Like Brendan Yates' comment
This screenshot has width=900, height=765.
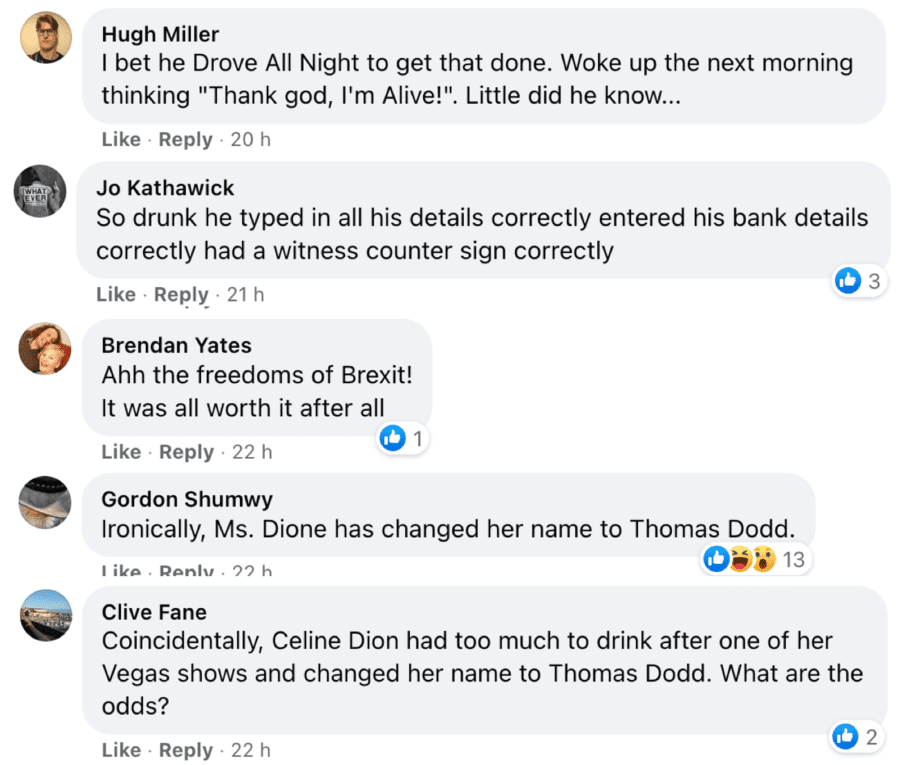[x=121, y=451]
